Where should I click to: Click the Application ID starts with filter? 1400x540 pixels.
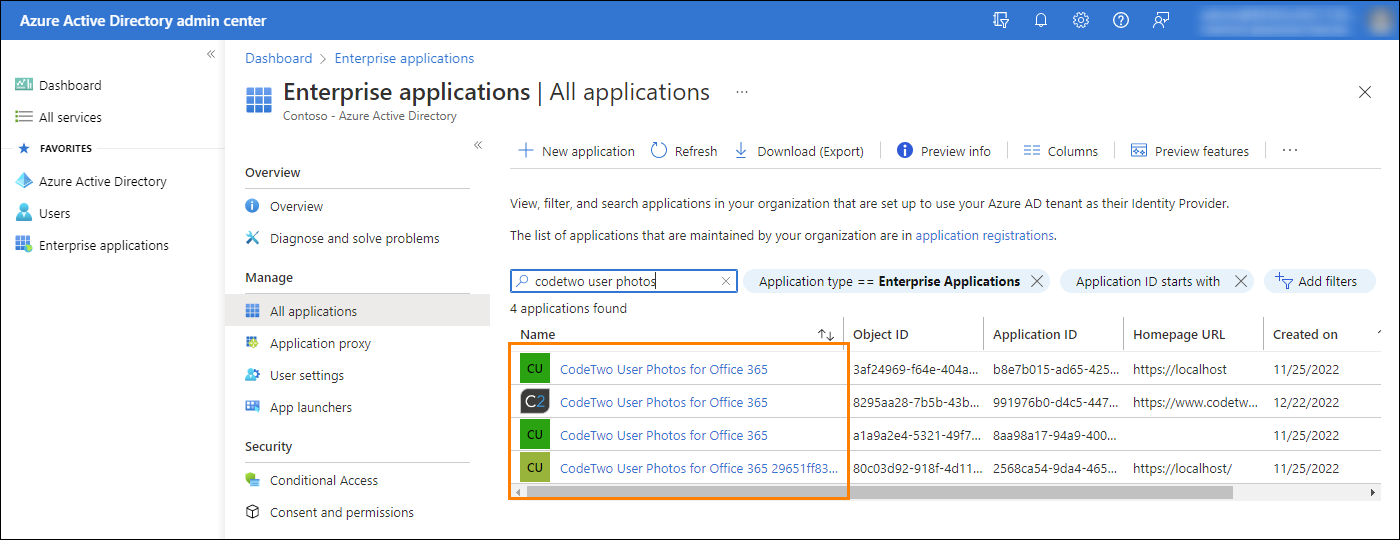[1157, 281]
